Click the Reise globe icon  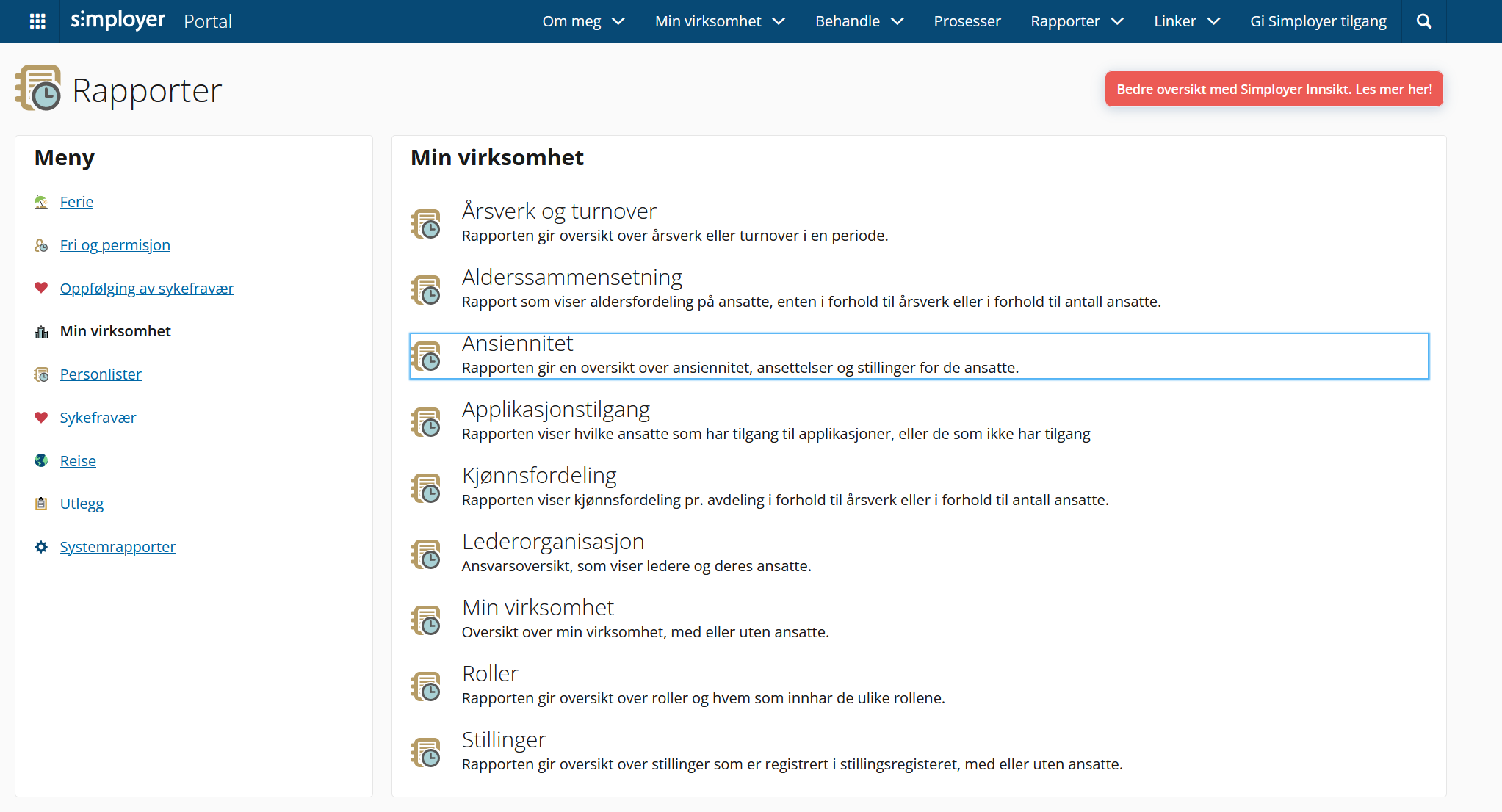(41, 460)
